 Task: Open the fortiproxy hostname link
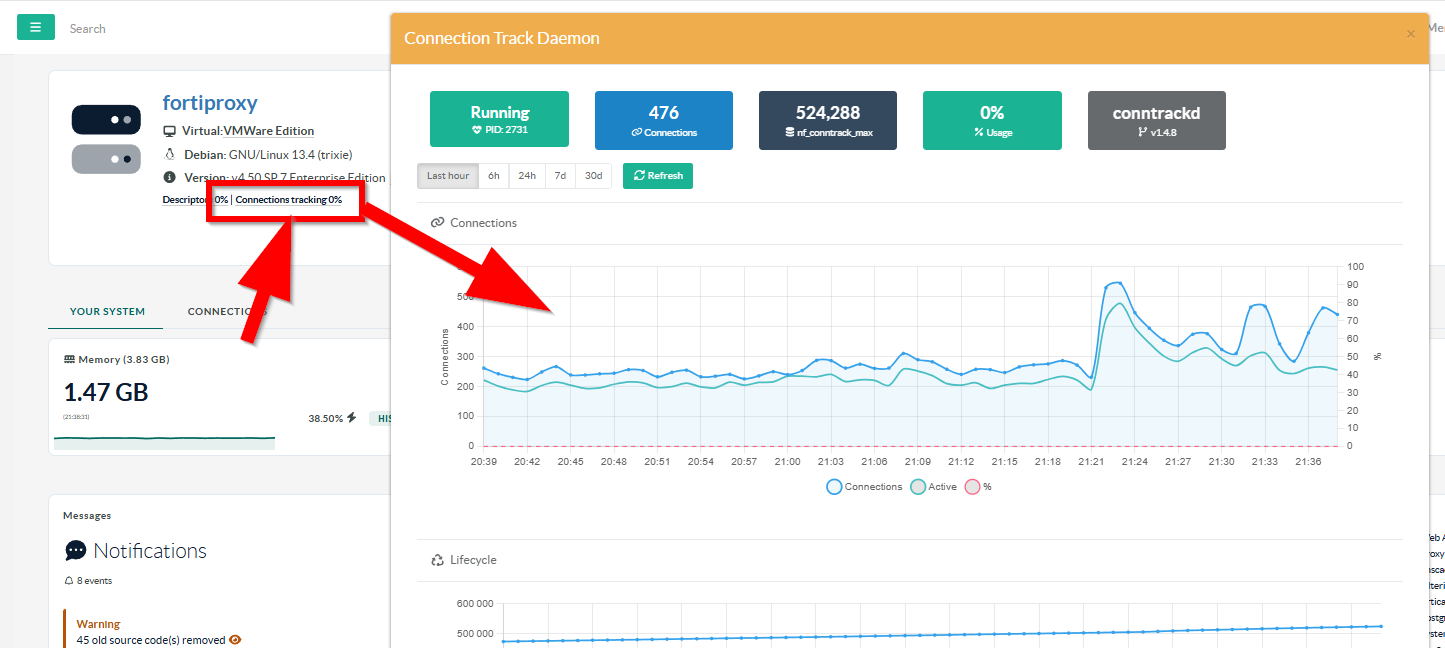[x=210, y=103]
